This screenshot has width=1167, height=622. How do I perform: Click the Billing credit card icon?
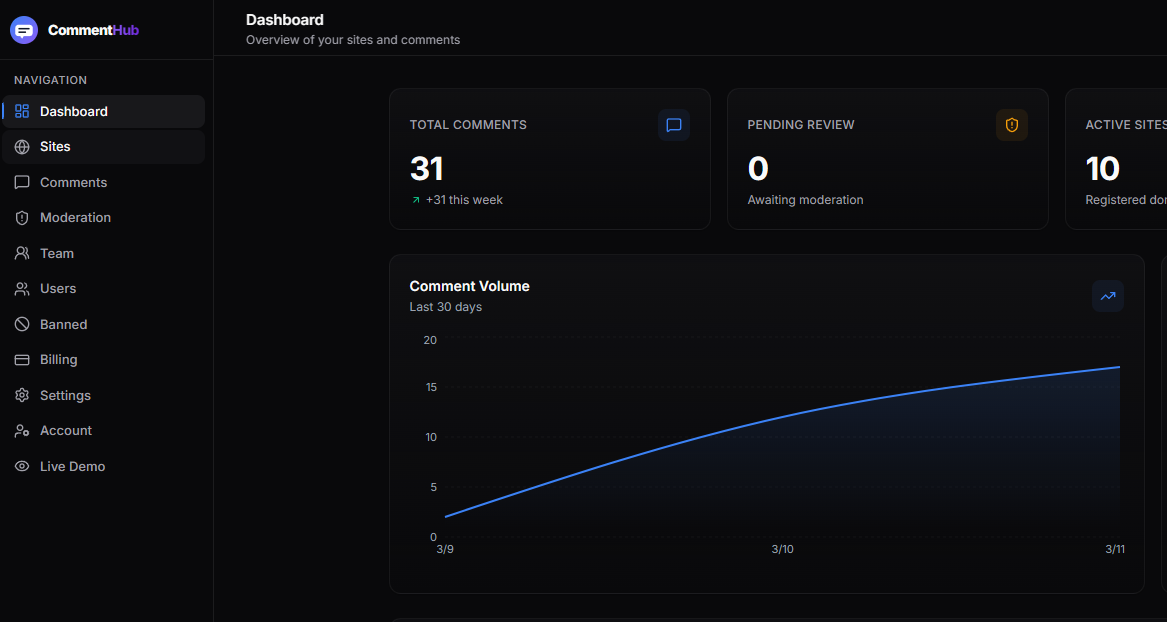pyautogui.click(x=22, y=359)
